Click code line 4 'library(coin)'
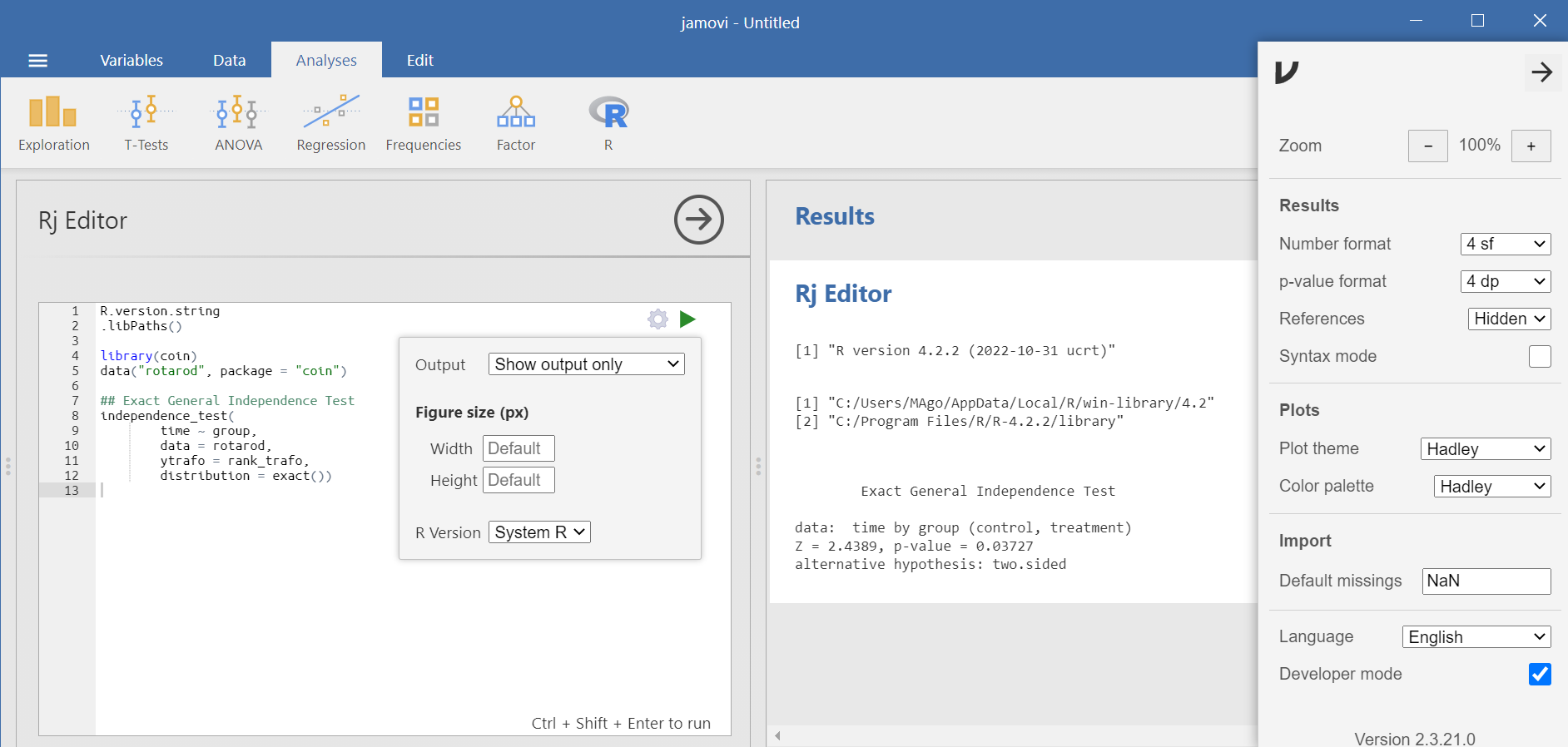The image size is (1568, 747). (x=149, y=356)
